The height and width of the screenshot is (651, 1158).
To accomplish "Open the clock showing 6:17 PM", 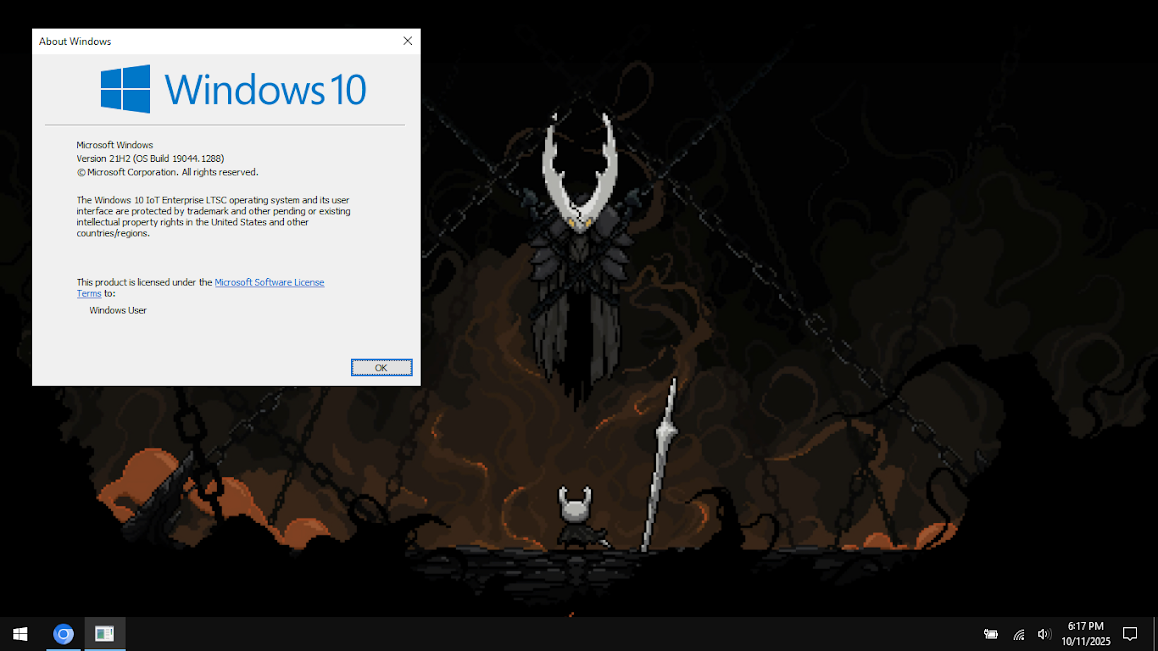I will 1086,634.
